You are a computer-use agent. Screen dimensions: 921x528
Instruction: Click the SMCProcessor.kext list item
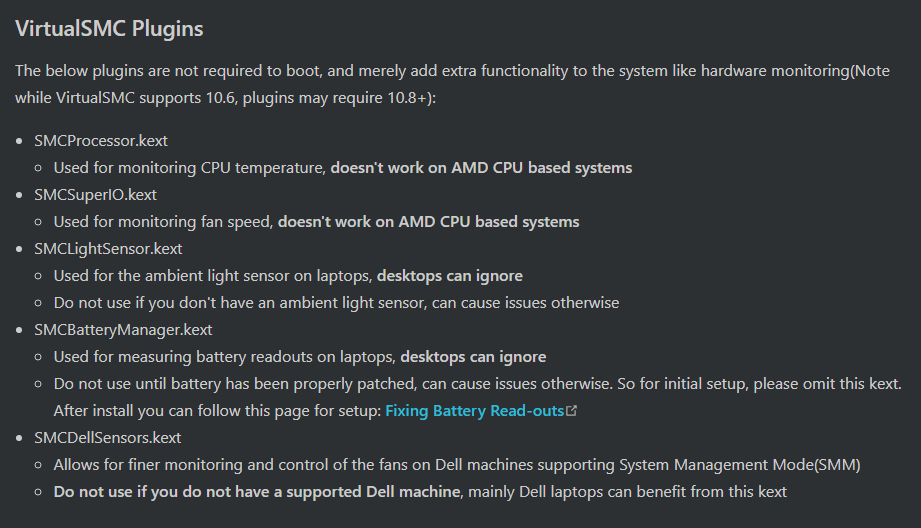point(101,141)
